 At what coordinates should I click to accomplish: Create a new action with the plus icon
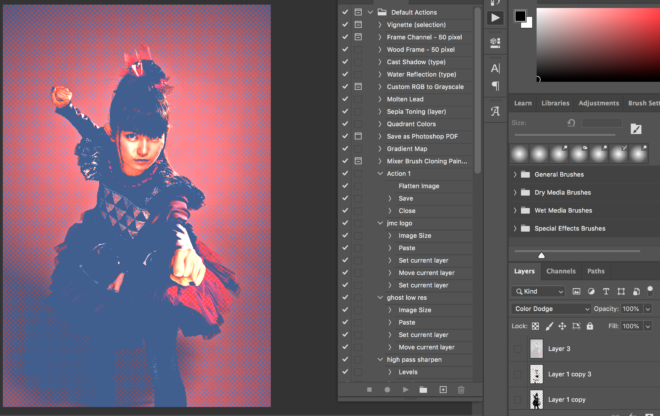[x=442, y=389]
